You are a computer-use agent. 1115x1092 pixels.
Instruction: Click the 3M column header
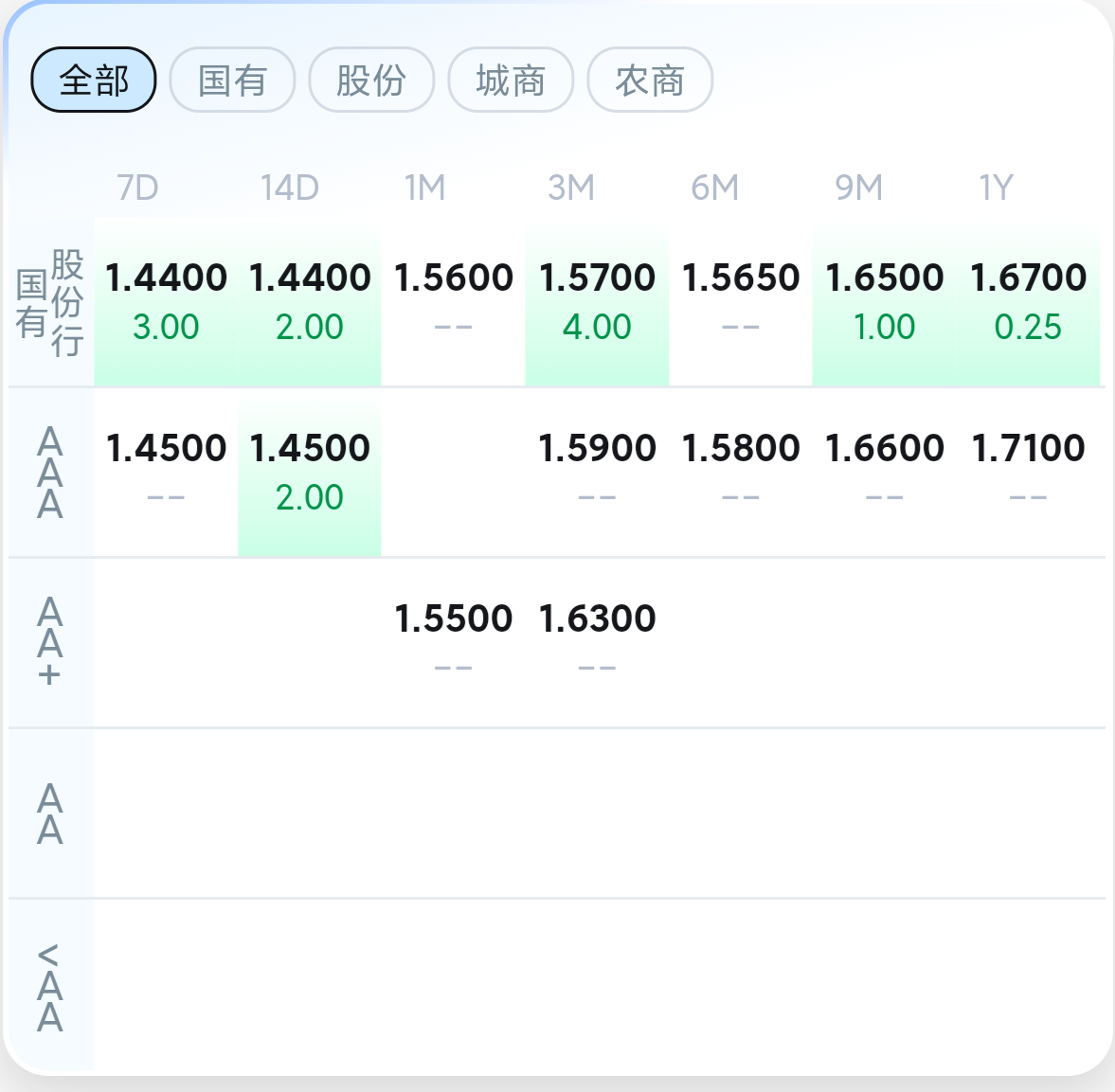571,188
